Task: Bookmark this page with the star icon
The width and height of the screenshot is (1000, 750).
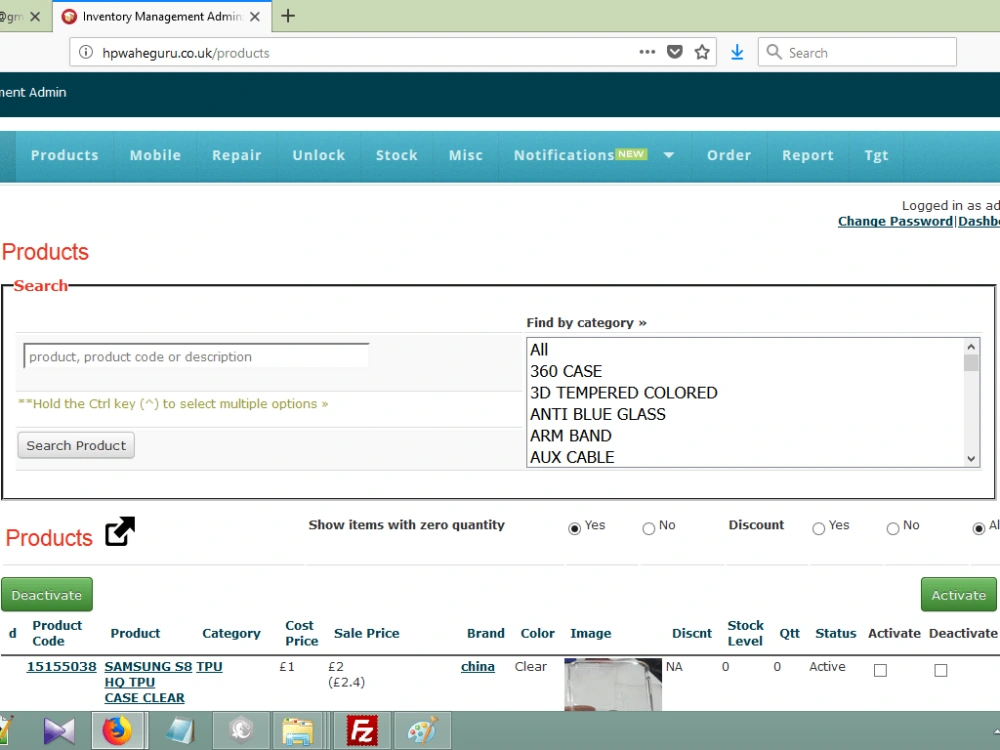Action: pos(702,52)
